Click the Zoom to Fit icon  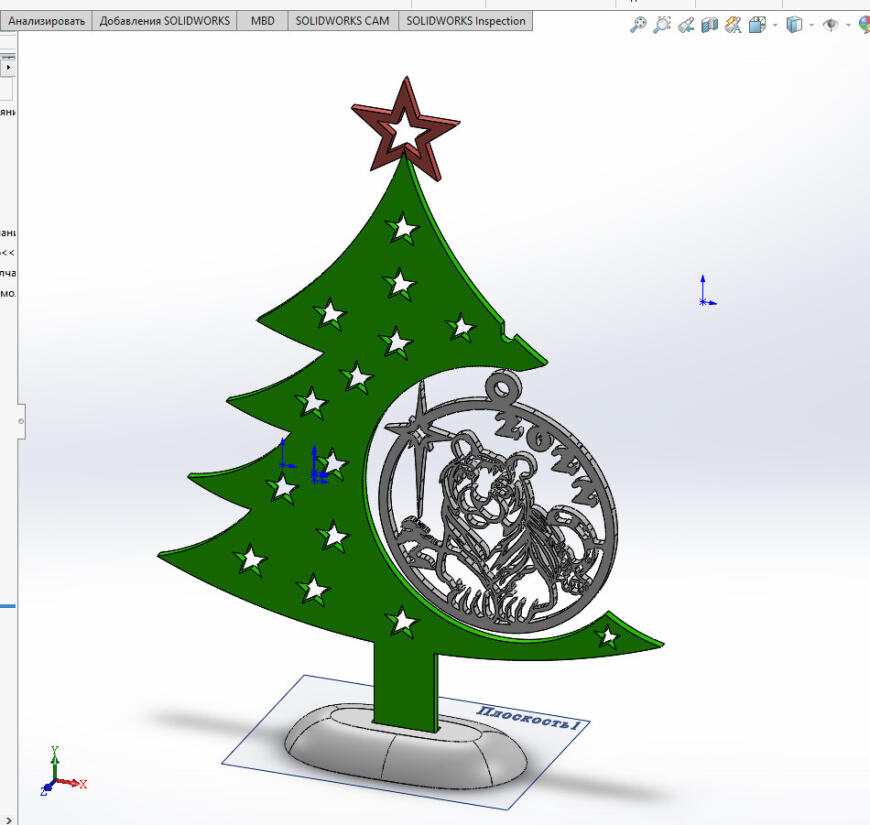click(x=638, y=25)
